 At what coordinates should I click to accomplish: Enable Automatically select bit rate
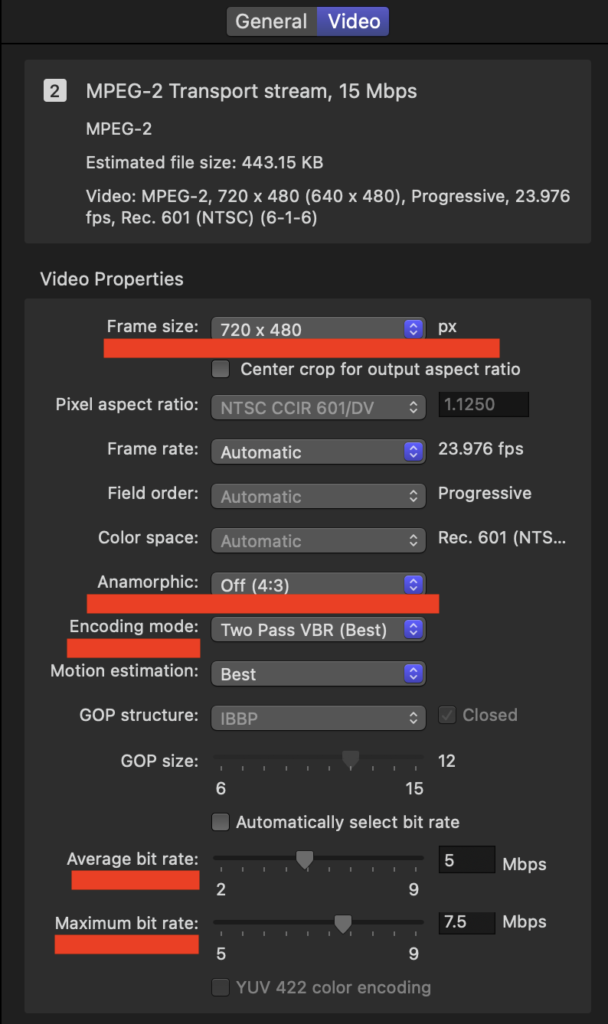[x=221, y=823]
